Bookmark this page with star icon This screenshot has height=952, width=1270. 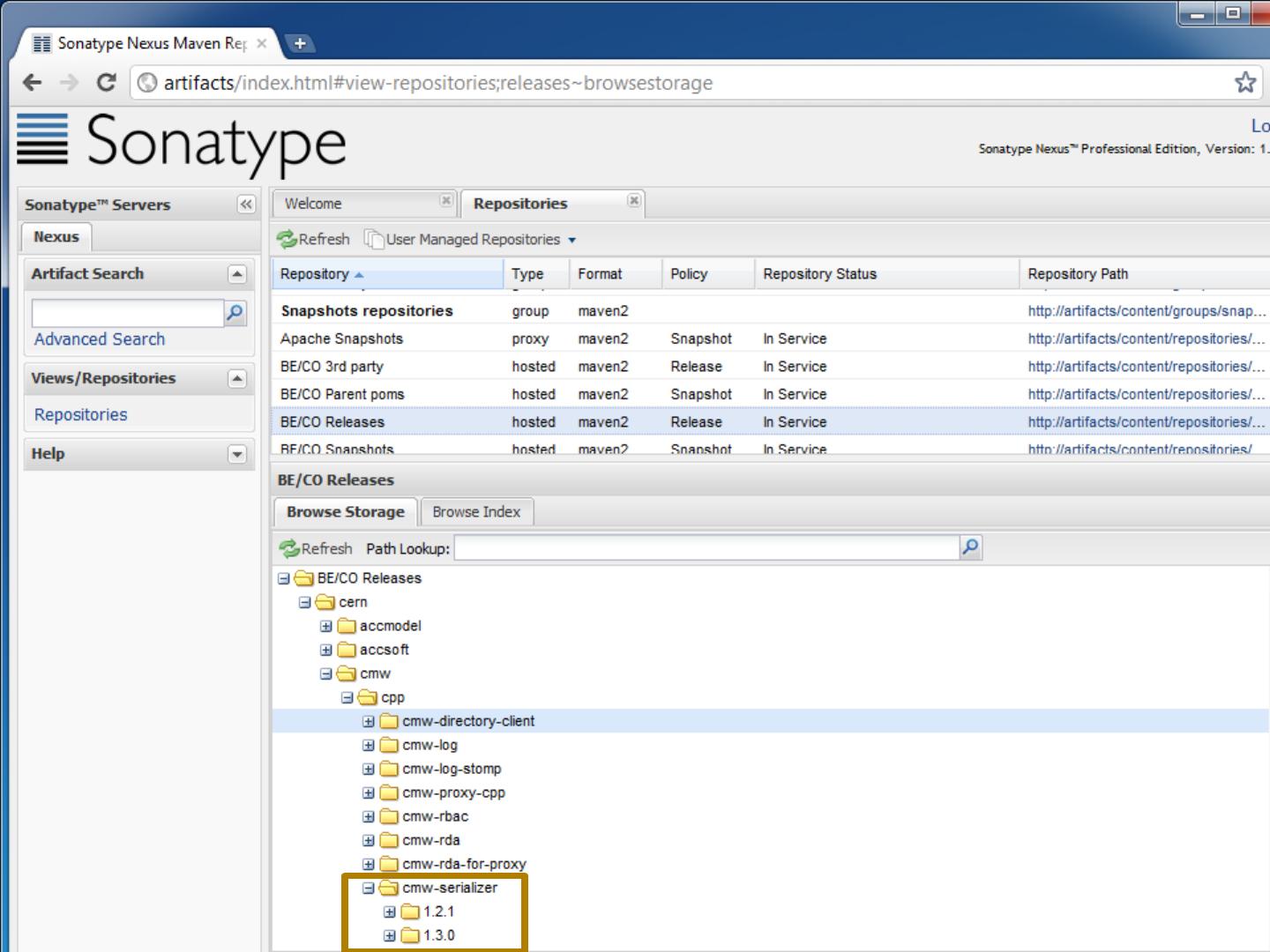pos(1244,83)
